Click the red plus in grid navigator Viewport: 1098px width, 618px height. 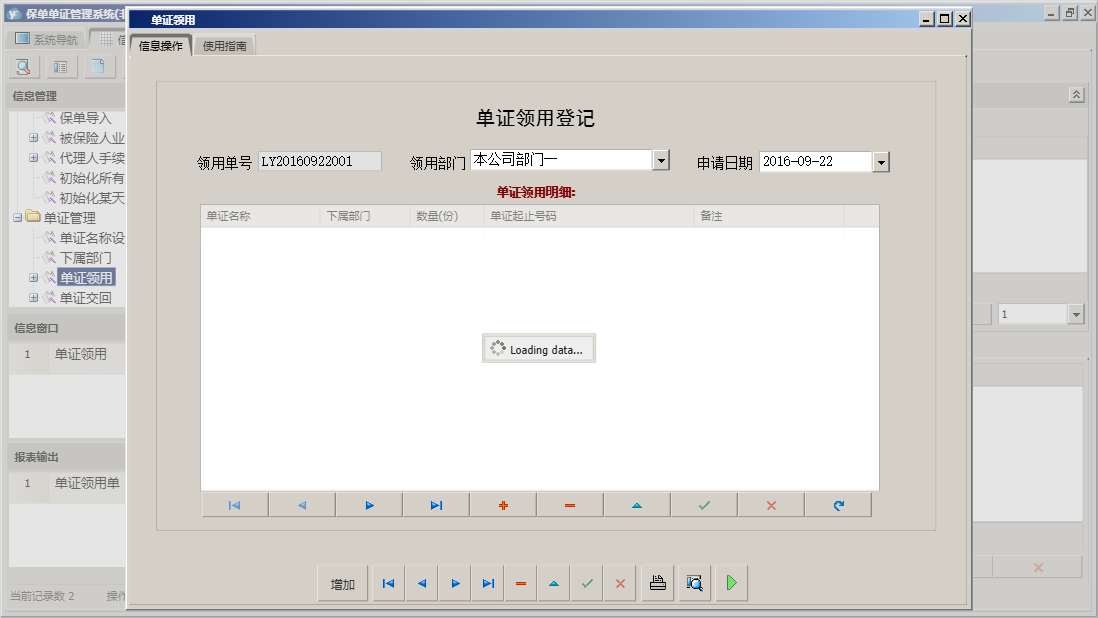(503, 505)
